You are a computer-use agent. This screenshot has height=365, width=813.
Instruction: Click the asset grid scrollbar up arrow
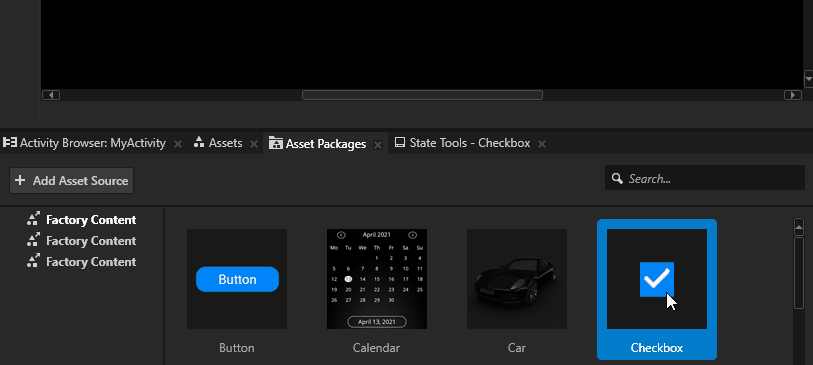799,227
